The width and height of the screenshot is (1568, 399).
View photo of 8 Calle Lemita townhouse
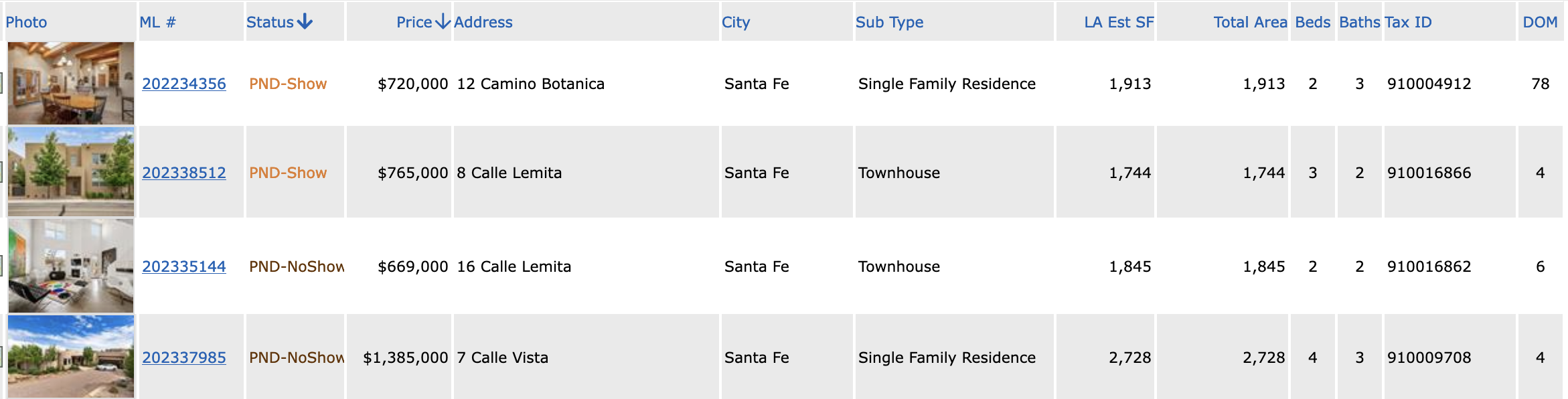pos(71,172)
